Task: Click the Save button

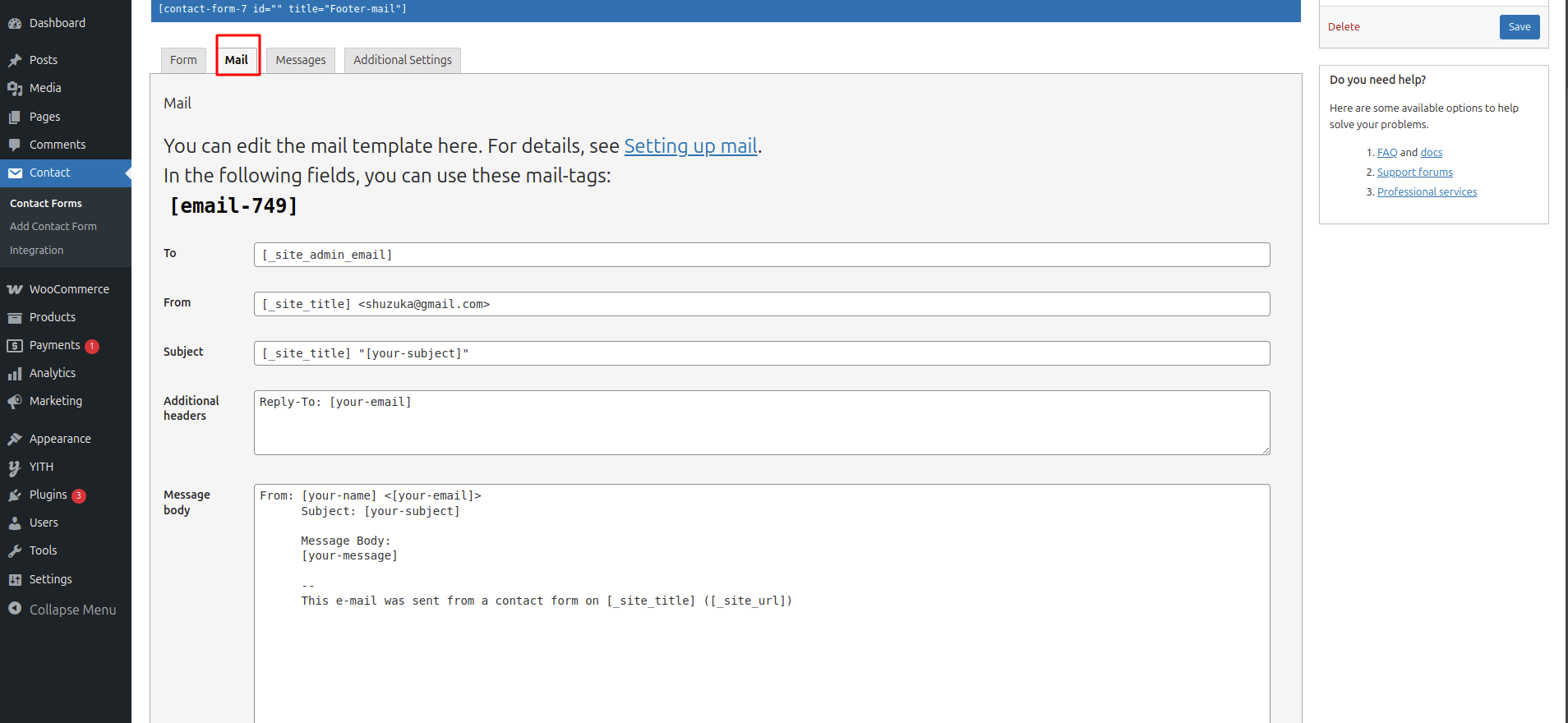Action: tap(1520, 27)
